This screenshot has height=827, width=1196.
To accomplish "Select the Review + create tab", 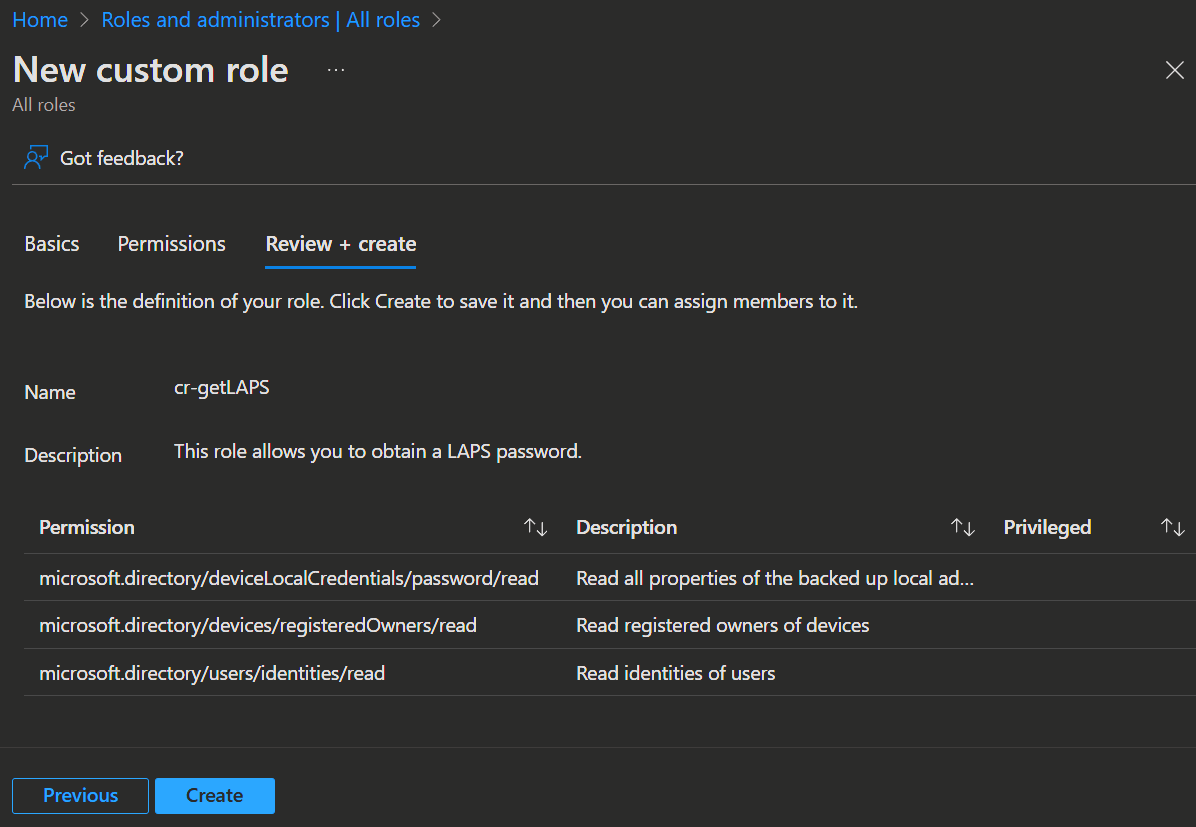I will 341,244.
